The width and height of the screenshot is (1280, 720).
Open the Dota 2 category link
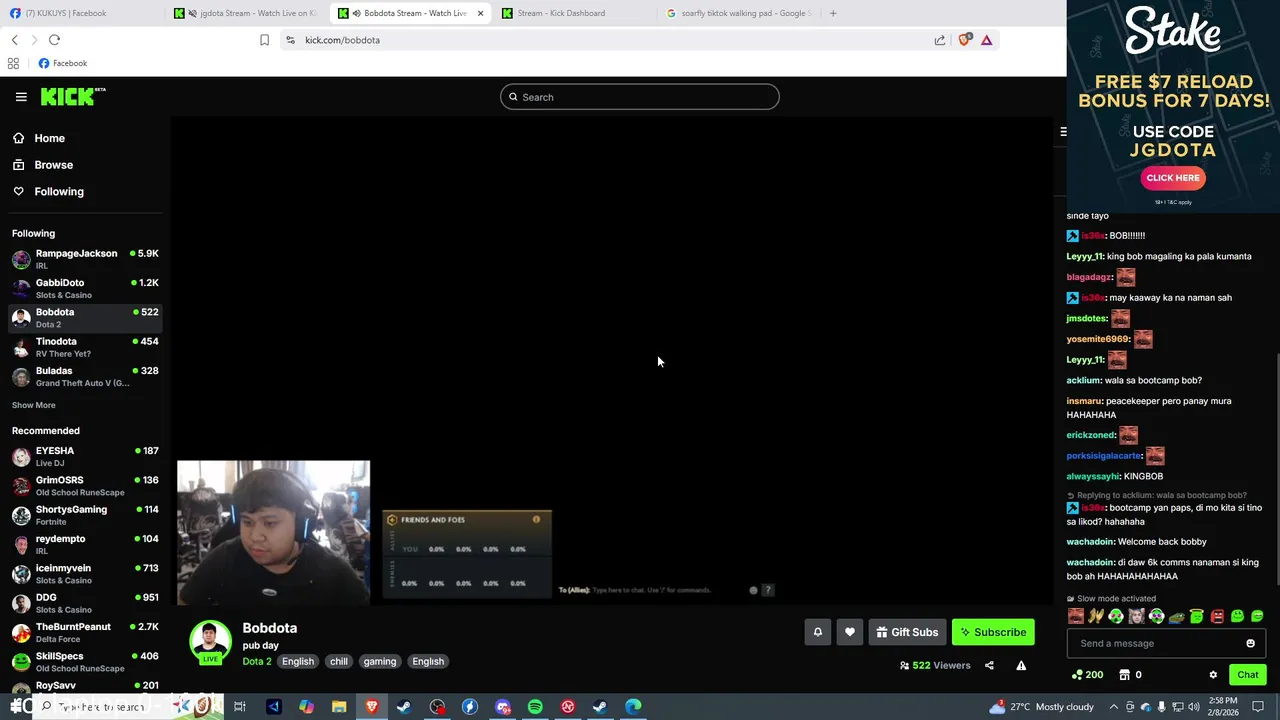pos(257,661)
